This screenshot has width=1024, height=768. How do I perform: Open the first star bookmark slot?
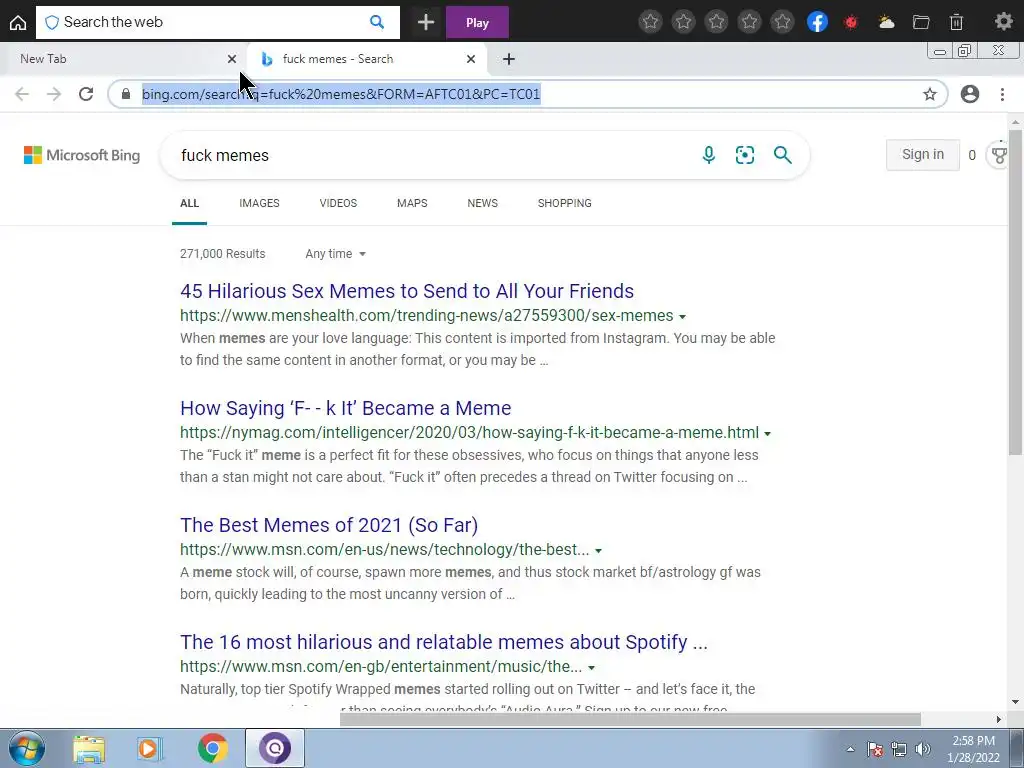click(650, 22)
